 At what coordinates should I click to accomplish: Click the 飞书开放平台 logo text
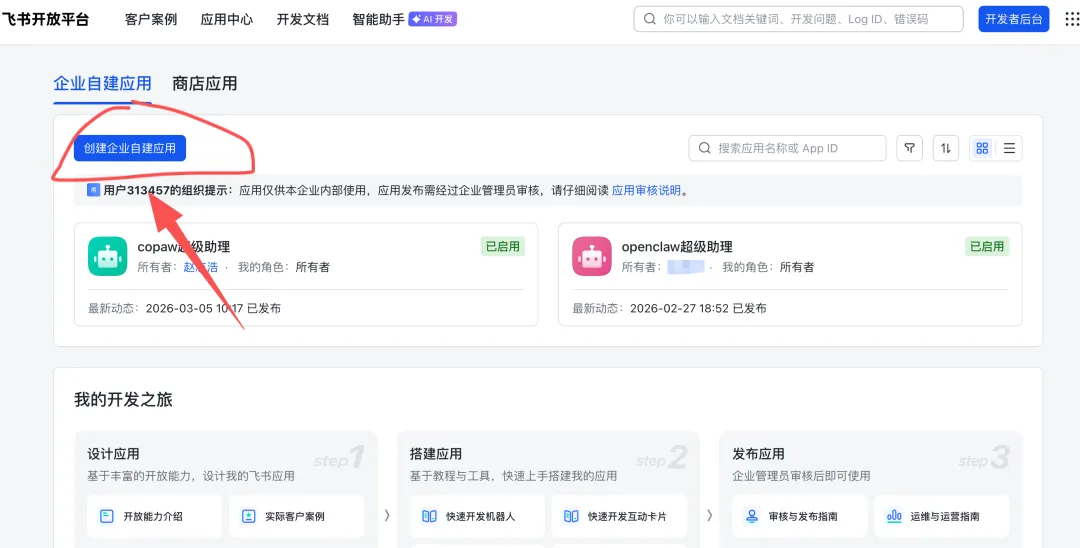point(45,19)
